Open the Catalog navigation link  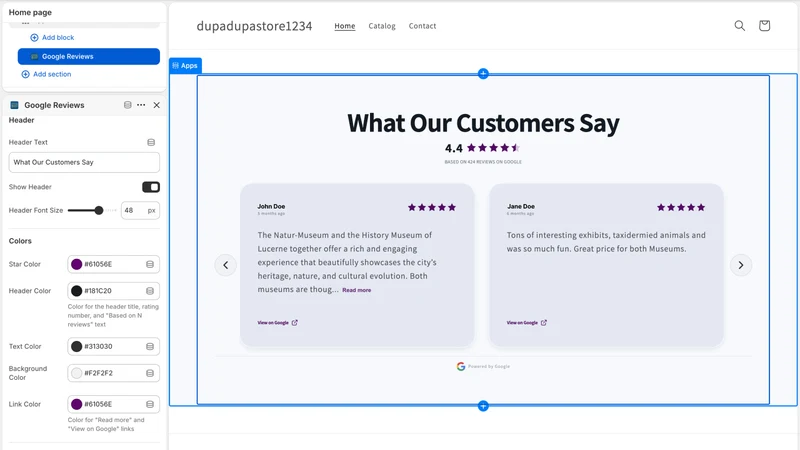[382, 26]
